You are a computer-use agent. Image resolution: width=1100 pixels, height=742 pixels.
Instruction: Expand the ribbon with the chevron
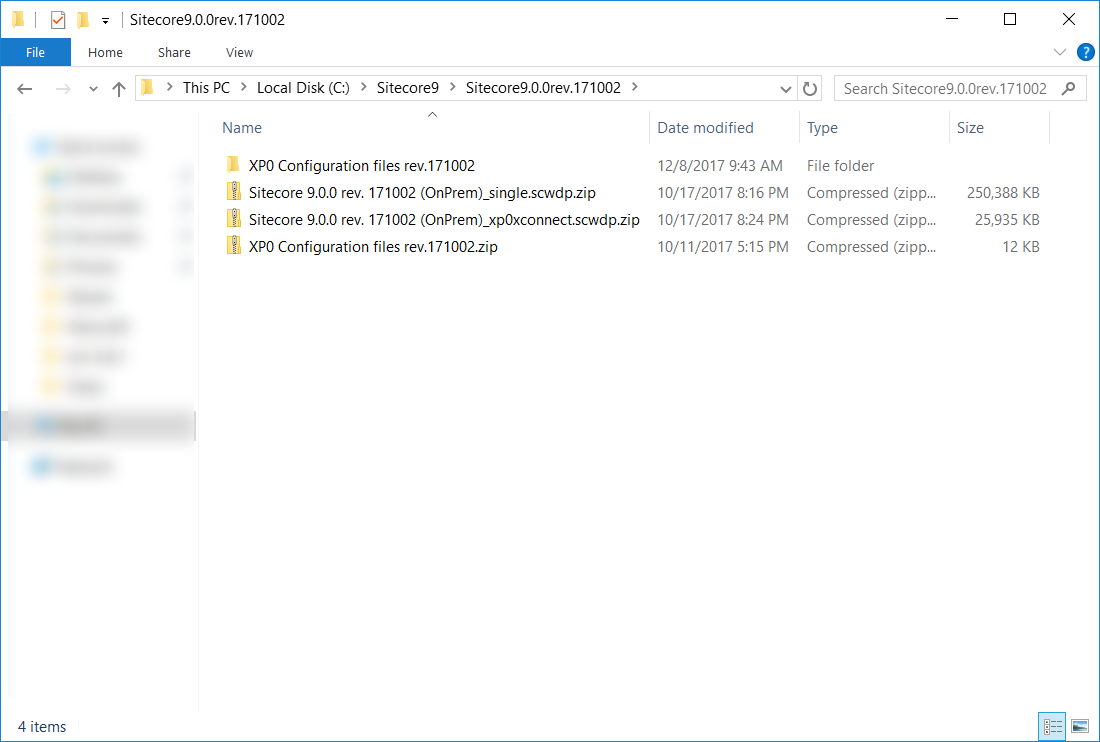pos(1059,53)
